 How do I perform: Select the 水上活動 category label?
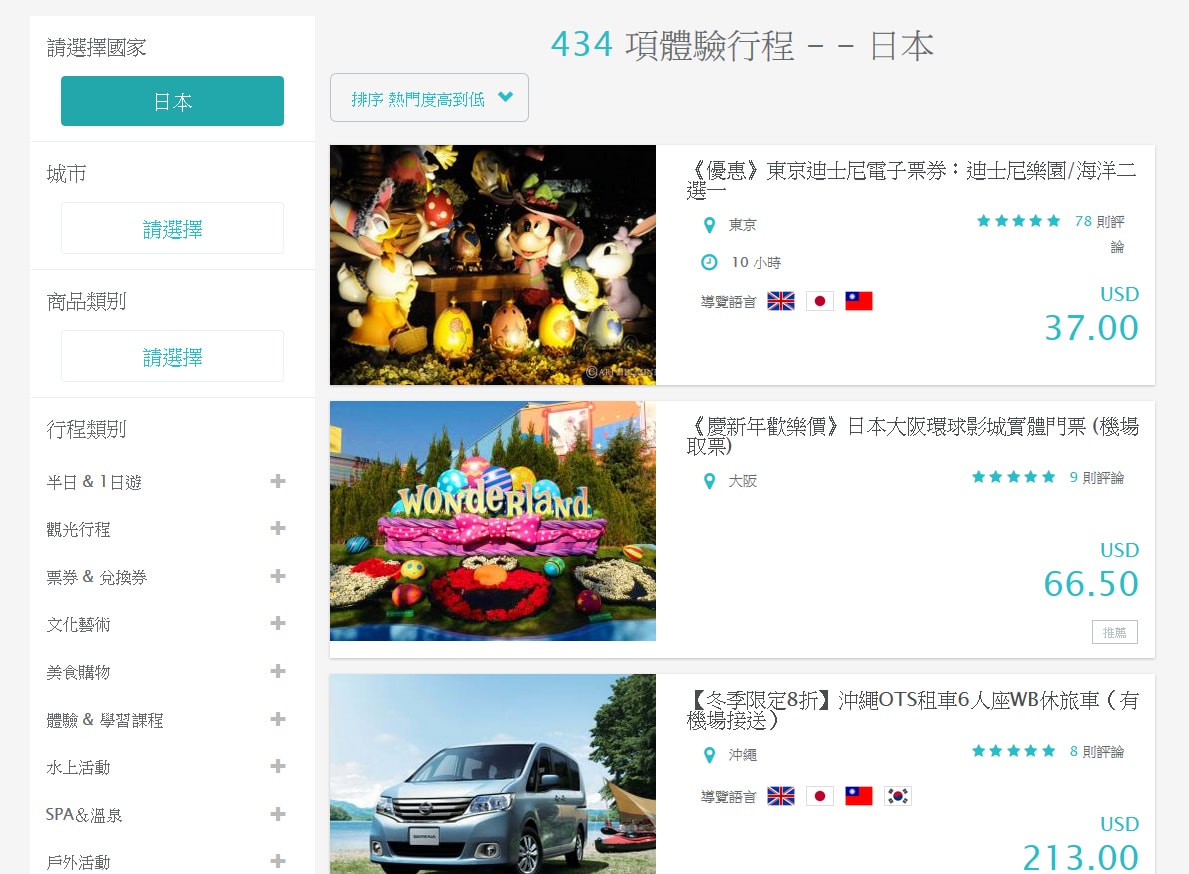(78, 767)
